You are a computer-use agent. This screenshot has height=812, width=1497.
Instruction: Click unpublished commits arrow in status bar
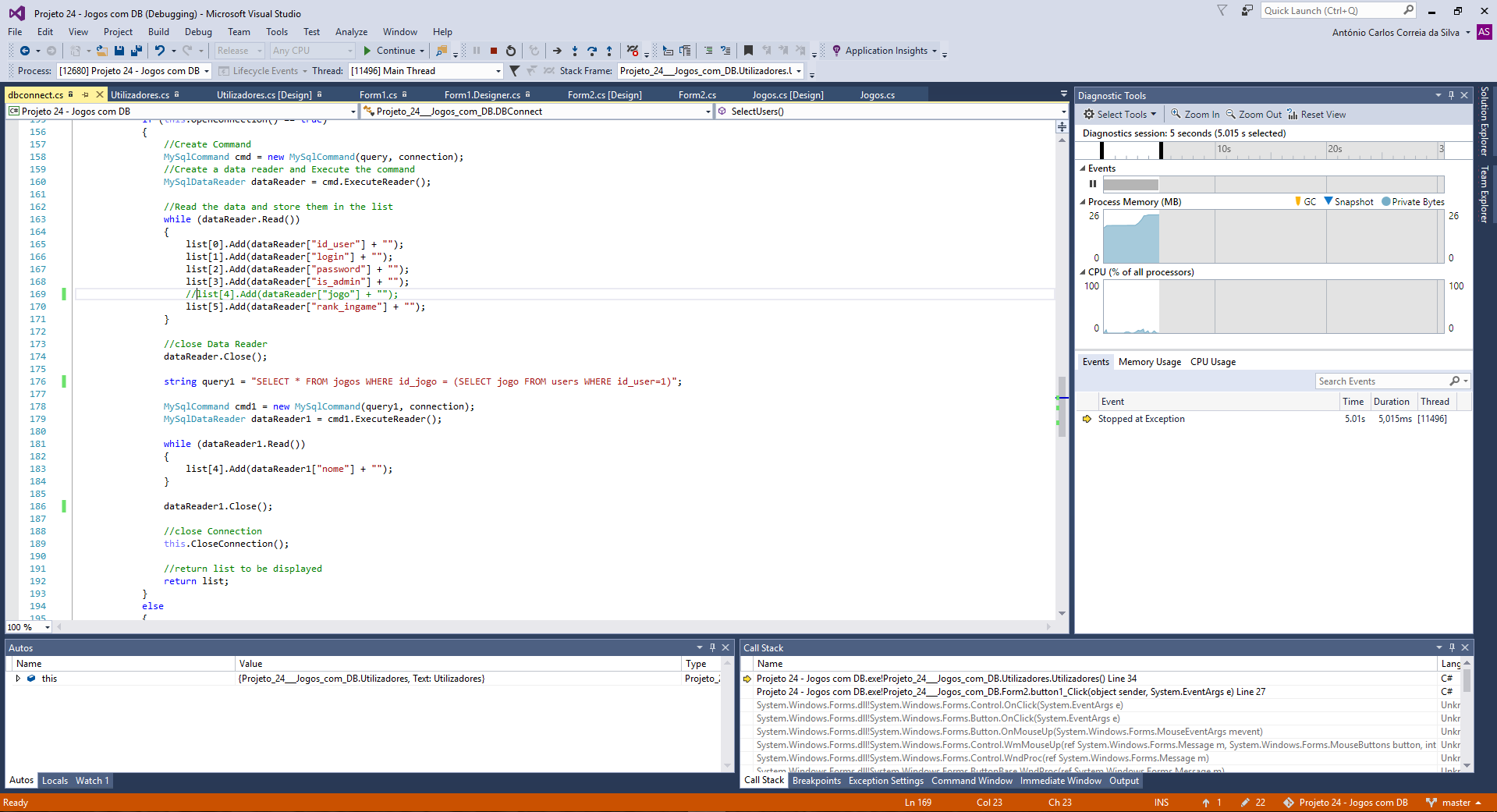point(1206,803)
